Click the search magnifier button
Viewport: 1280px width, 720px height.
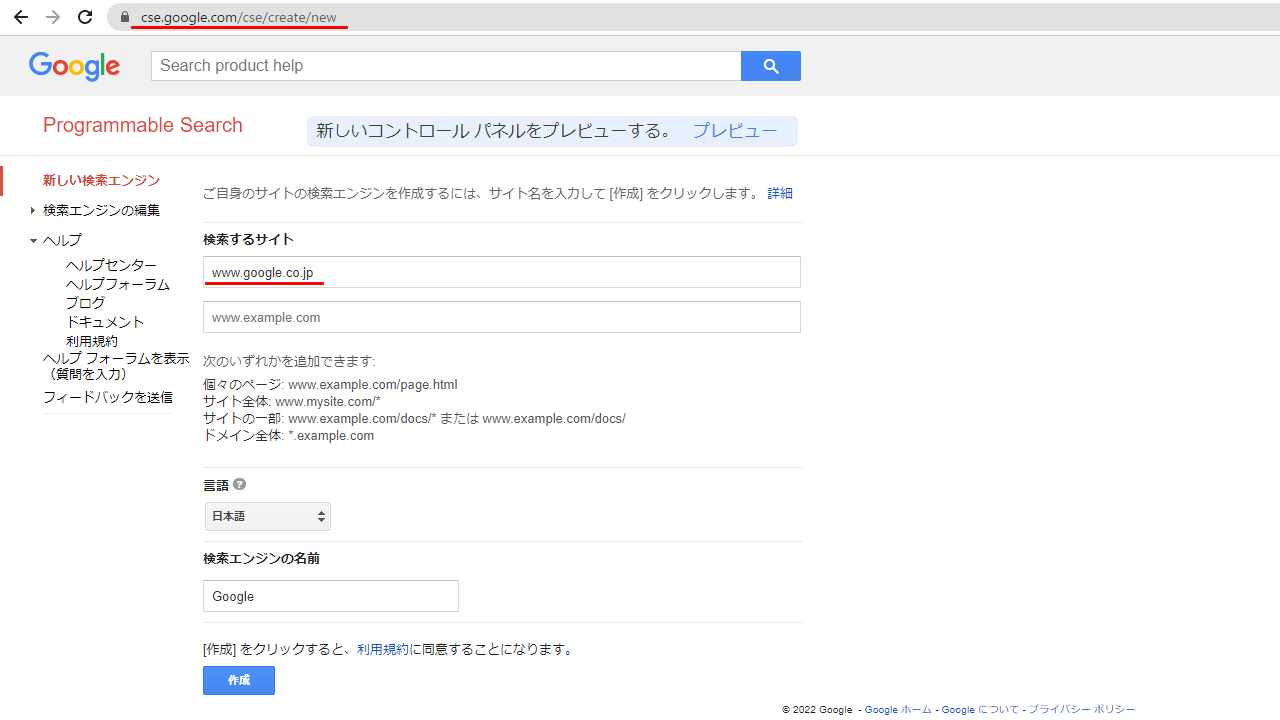770,65
